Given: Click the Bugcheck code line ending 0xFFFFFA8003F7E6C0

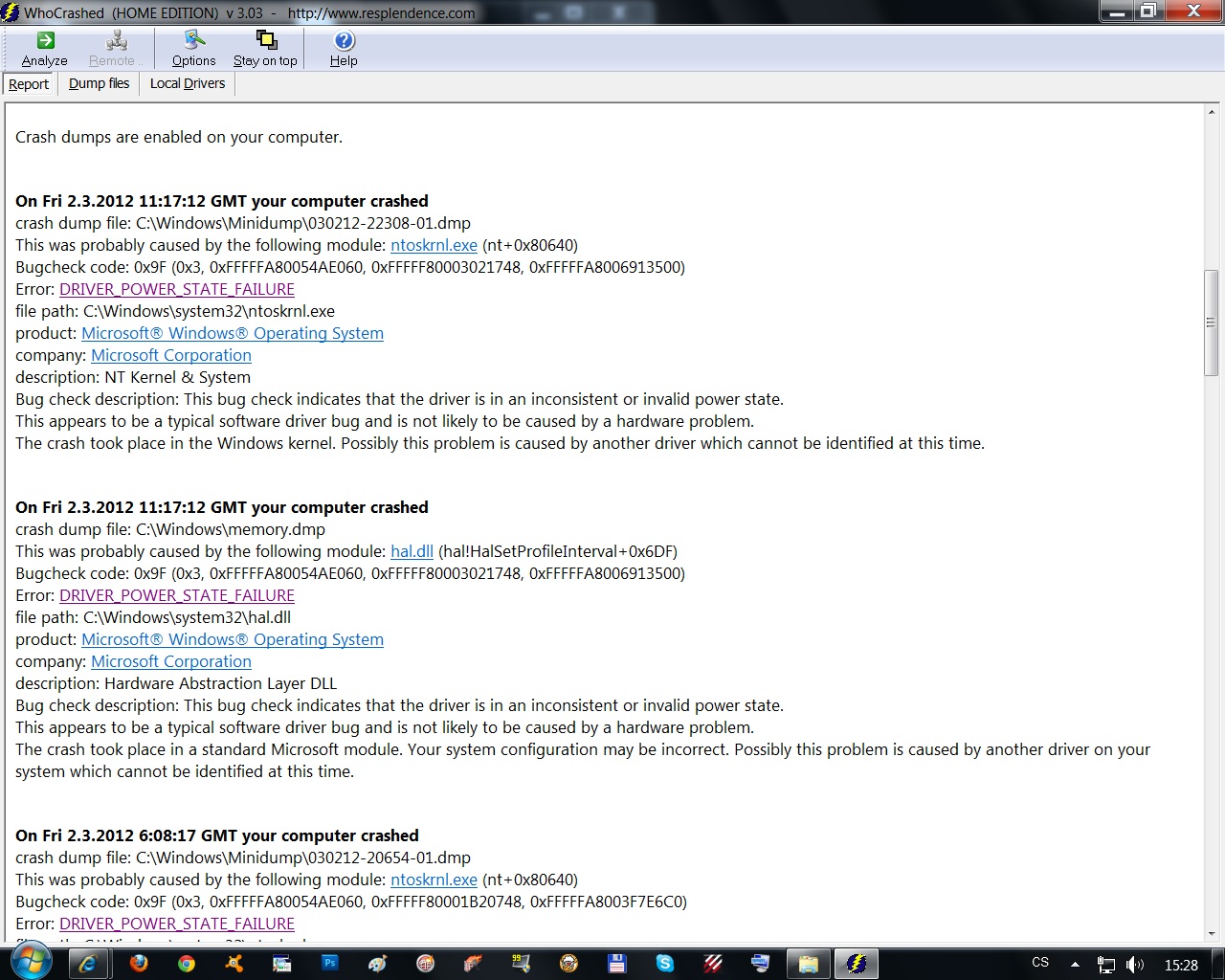Looking at the screenshot, I should click(x=351, y=902).
